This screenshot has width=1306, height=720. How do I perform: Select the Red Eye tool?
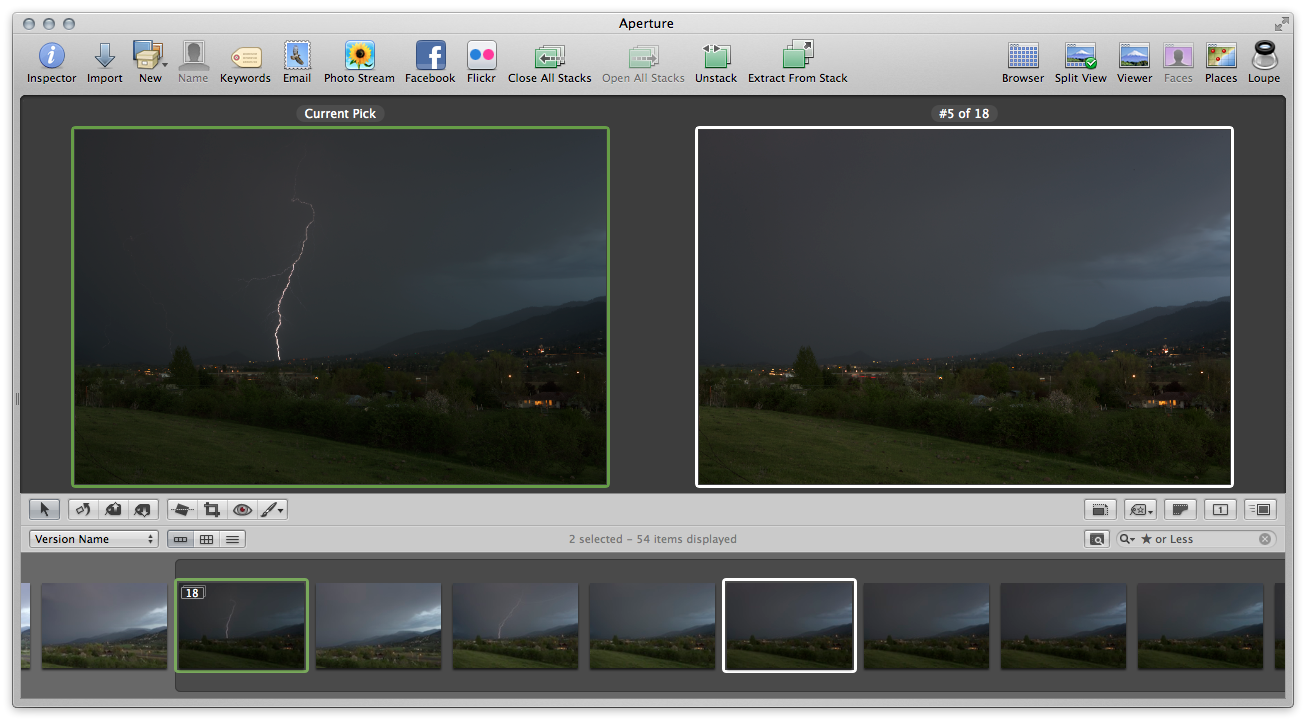click(x=242, y=510)
